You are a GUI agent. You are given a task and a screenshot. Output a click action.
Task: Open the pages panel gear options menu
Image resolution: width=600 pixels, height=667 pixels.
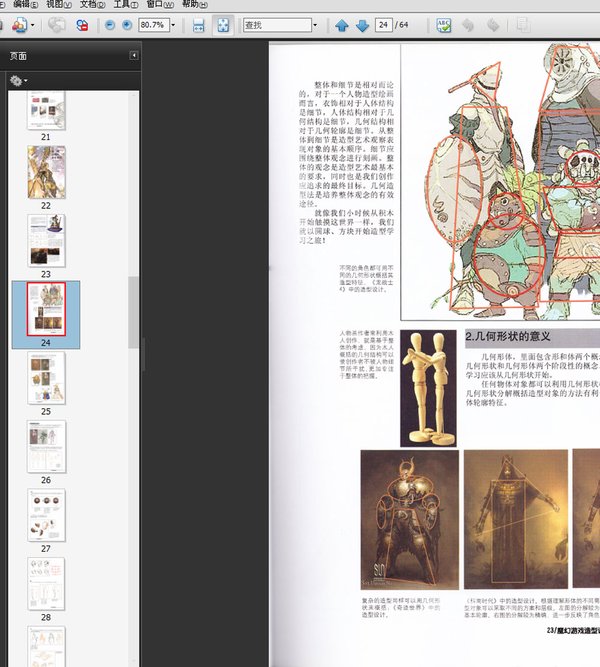click(x=19, y=81)
